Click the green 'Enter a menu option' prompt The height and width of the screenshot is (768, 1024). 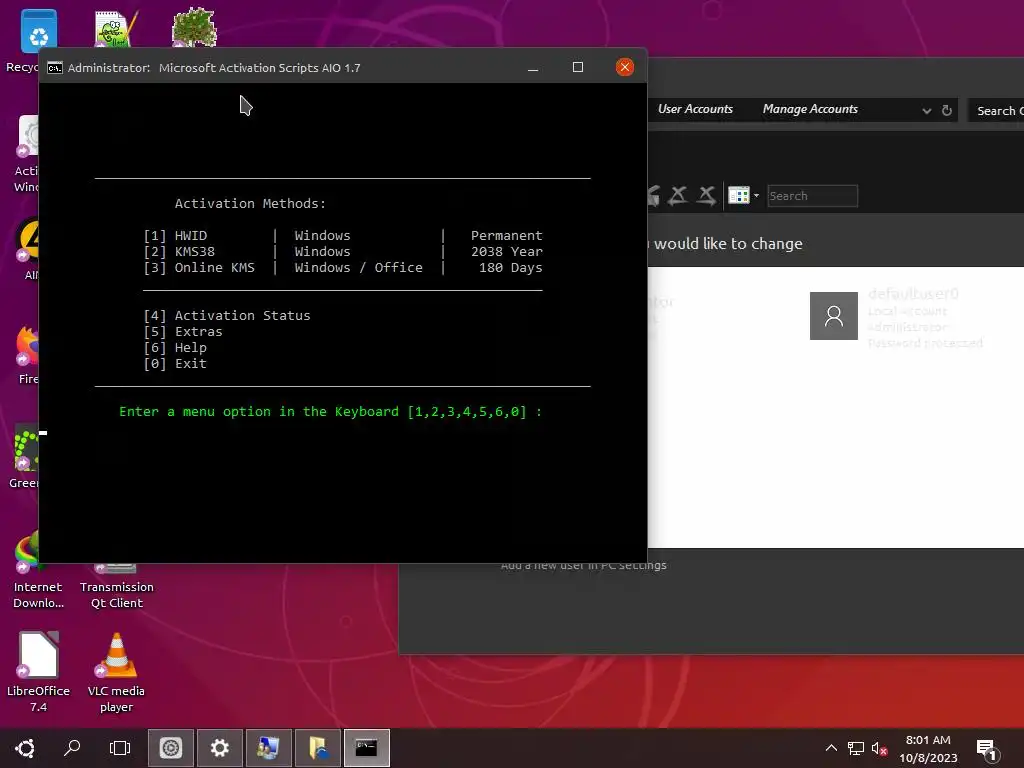330,412
